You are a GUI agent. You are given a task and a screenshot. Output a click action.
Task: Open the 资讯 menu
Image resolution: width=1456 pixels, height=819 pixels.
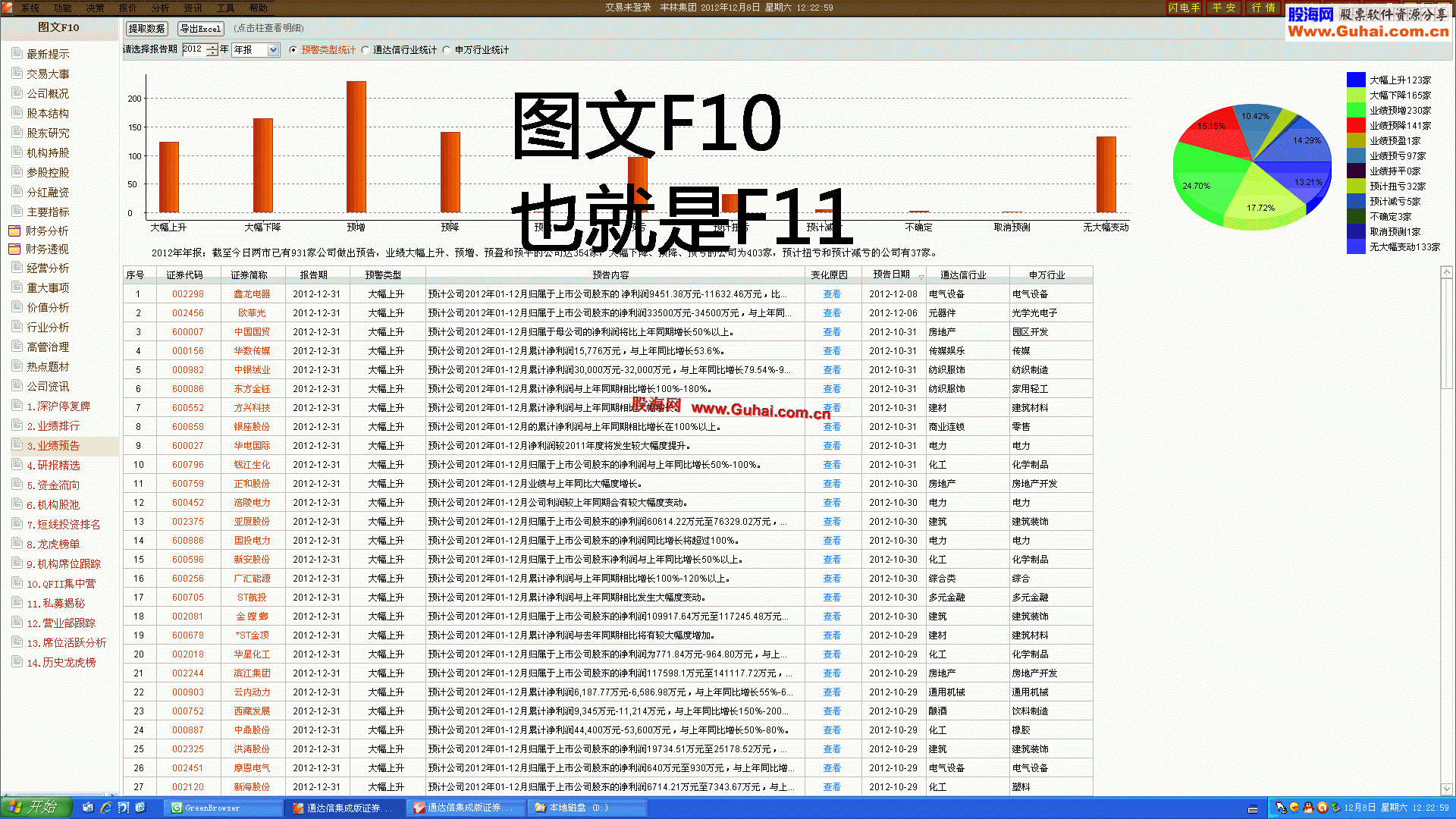pos(193,8)
